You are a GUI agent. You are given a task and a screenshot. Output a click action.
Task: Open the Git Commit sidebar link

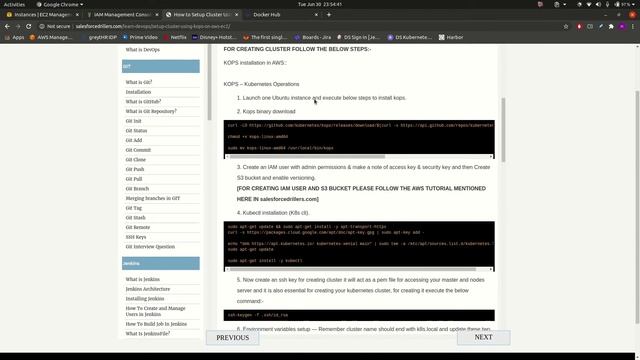point(138,150)
